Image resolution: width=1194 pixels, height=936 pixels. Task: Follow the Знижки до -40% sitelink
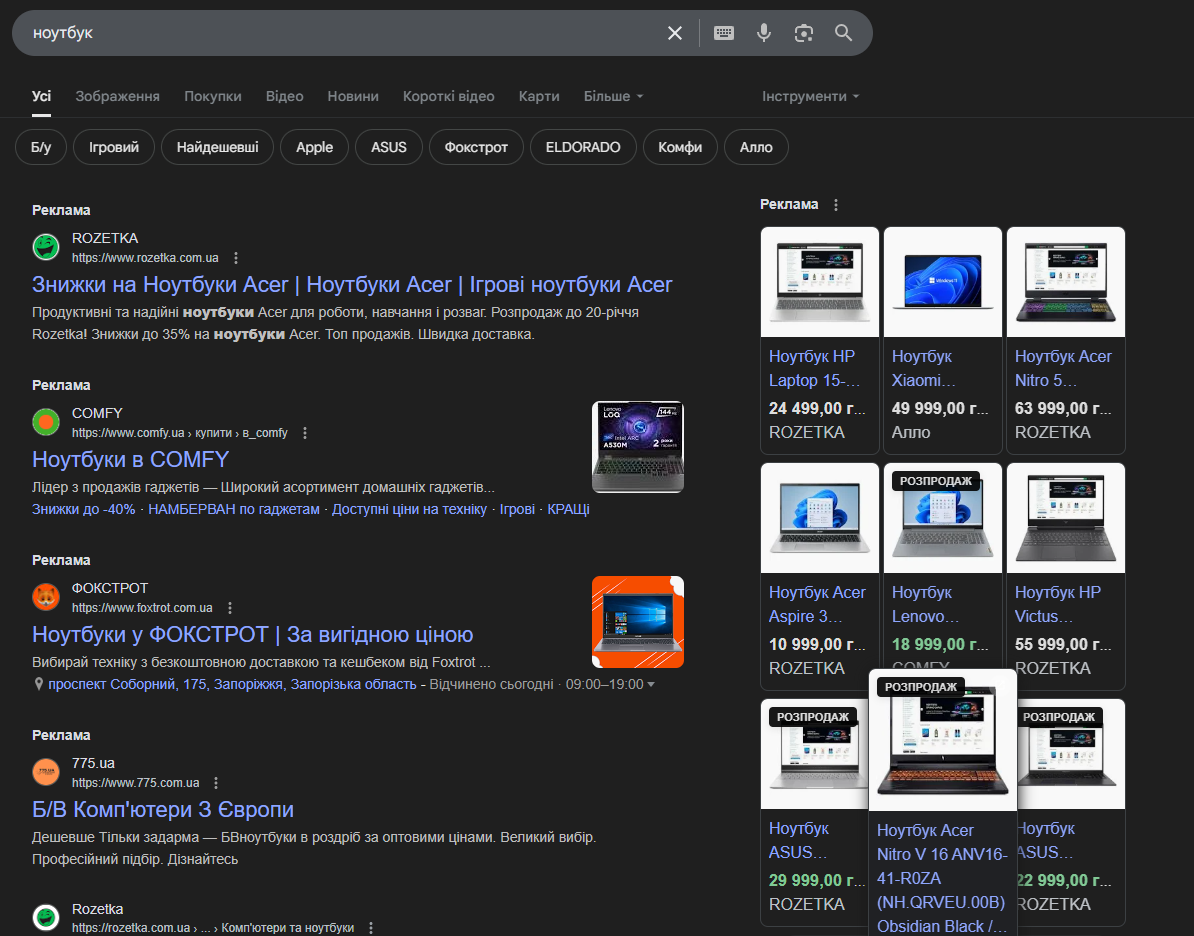[84, 510]
